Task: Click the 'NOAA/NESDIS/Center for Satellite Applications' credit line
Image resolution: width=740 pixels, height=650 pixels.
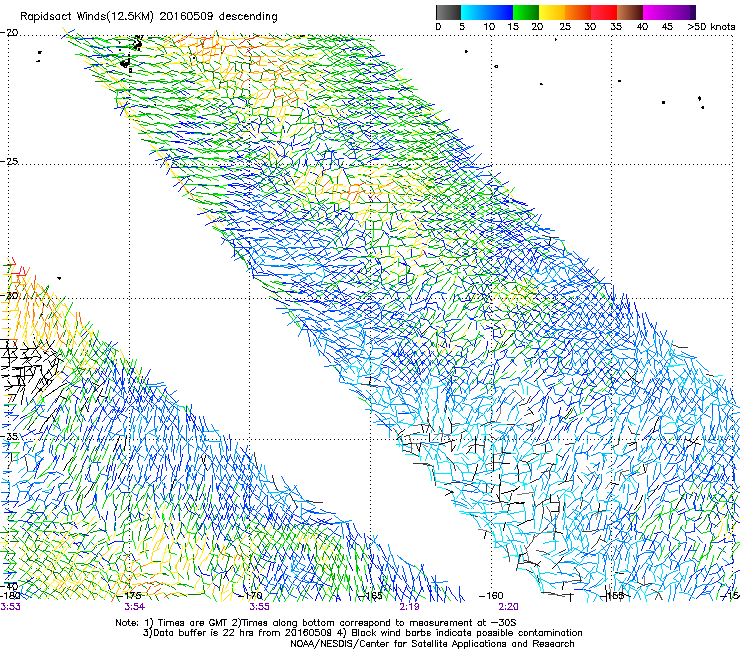Action: 432,644
